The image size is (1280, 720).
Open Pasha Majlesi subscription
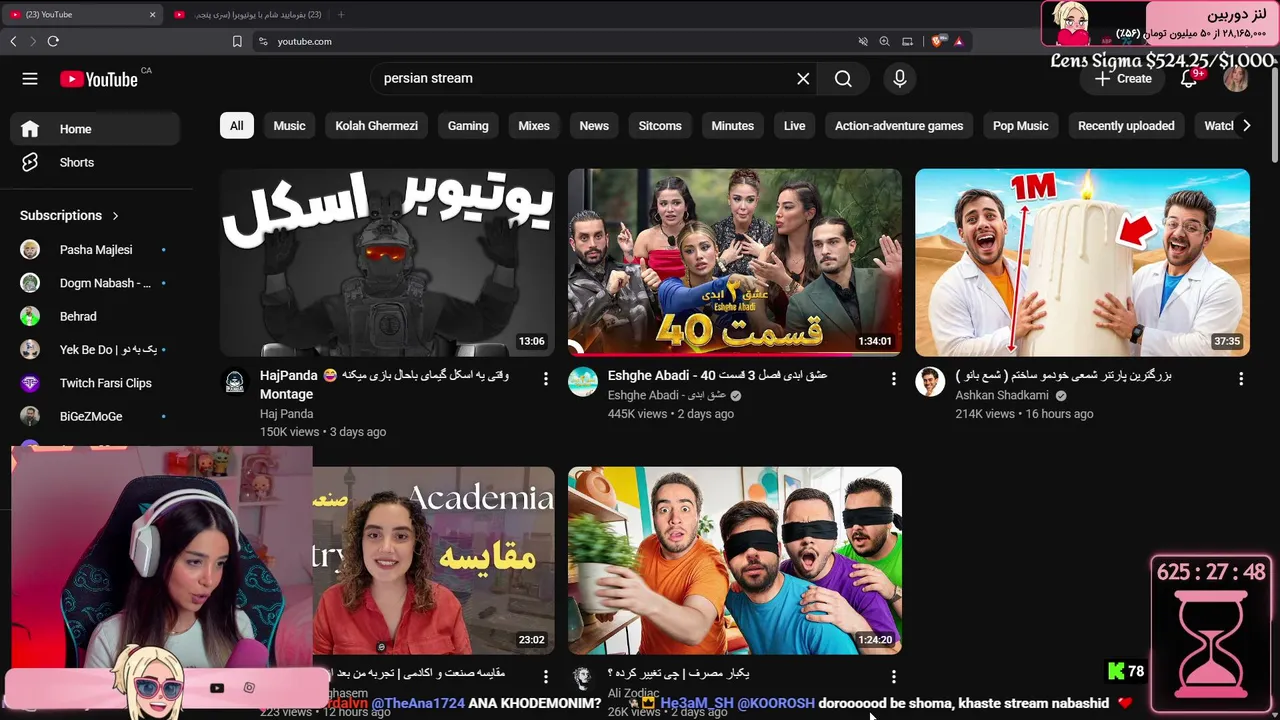(95, 250)
